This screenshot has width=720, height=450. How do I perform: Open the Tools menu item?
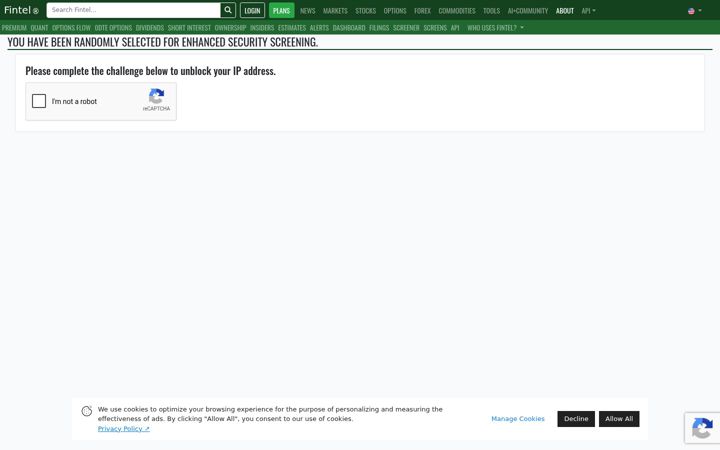tap(491, 11)
